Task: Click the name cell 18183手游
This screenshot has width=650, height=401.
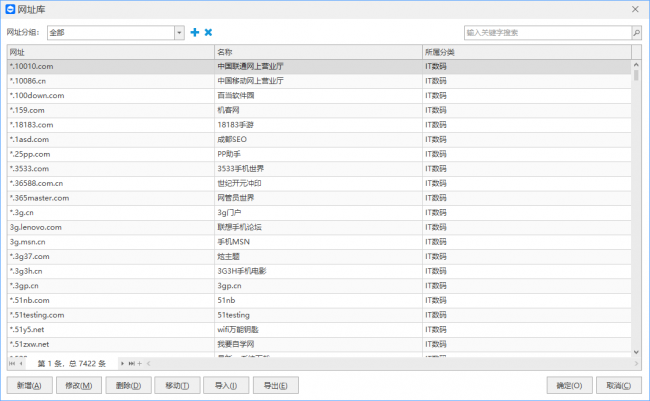Action: [x=318, y=125]
